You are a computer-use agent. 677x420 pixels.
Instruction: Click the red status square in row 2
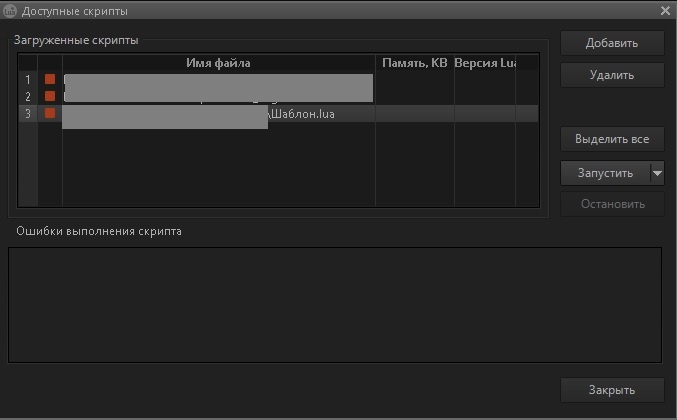[50, 96]
